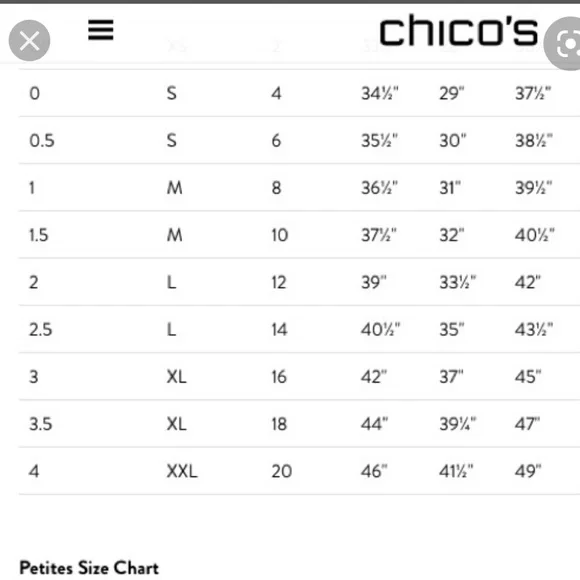Image resolution: width=580 pixels, height=580 pixels.
Task: Click the numeric size 20 cell
Action: point(281,471)
